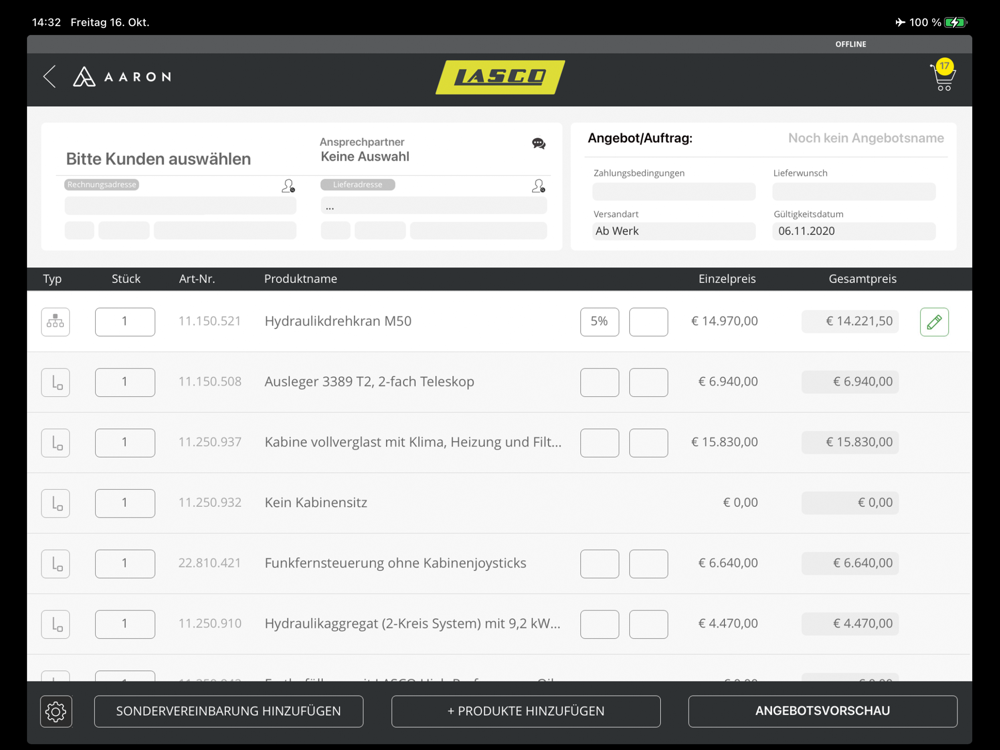Click first discount box for Kabine vollverglast
The height and width of the screenshot is (750, 1000).
(599, 443)
